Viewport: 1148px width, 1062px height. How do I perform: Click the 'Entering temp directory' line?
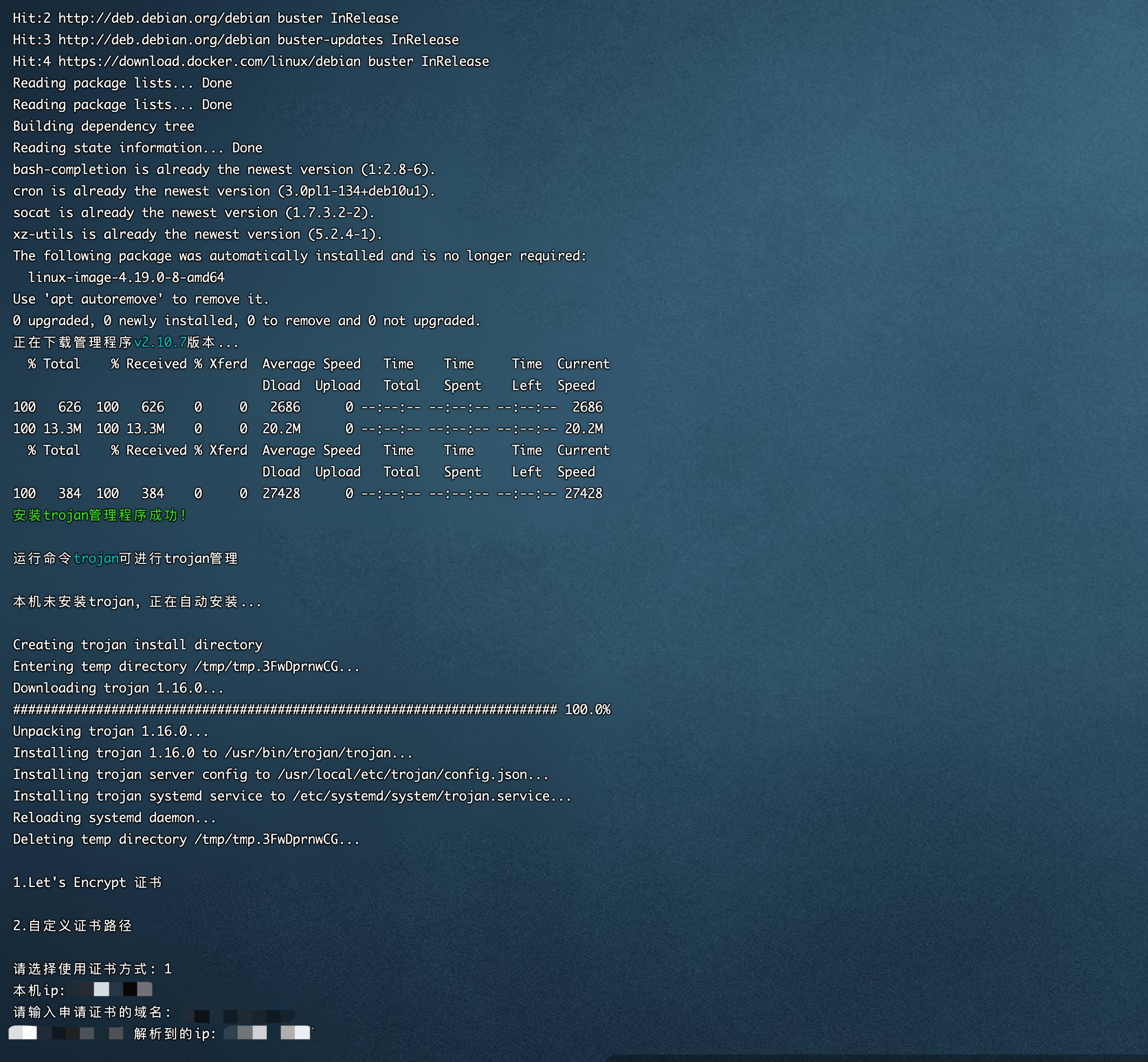point(186,667)
